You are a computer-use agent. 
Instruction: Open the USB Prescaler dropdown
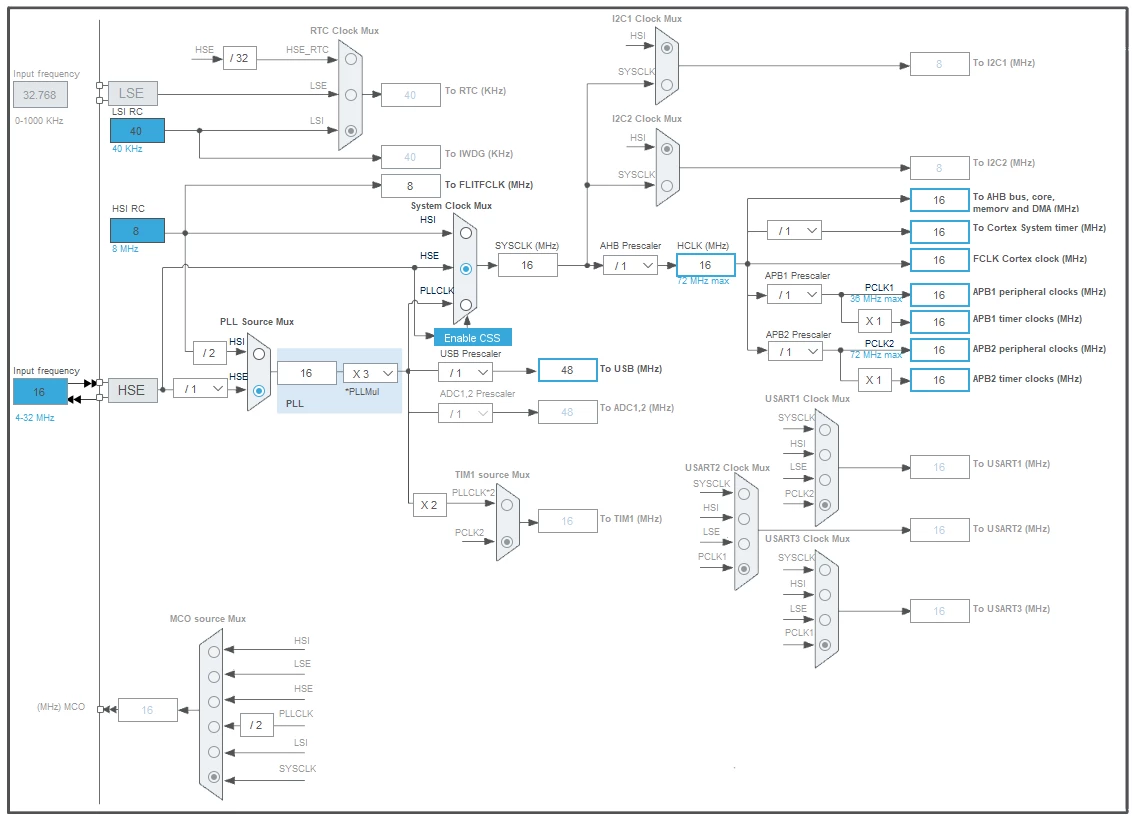pyautogui.click(x=466, y=372)
